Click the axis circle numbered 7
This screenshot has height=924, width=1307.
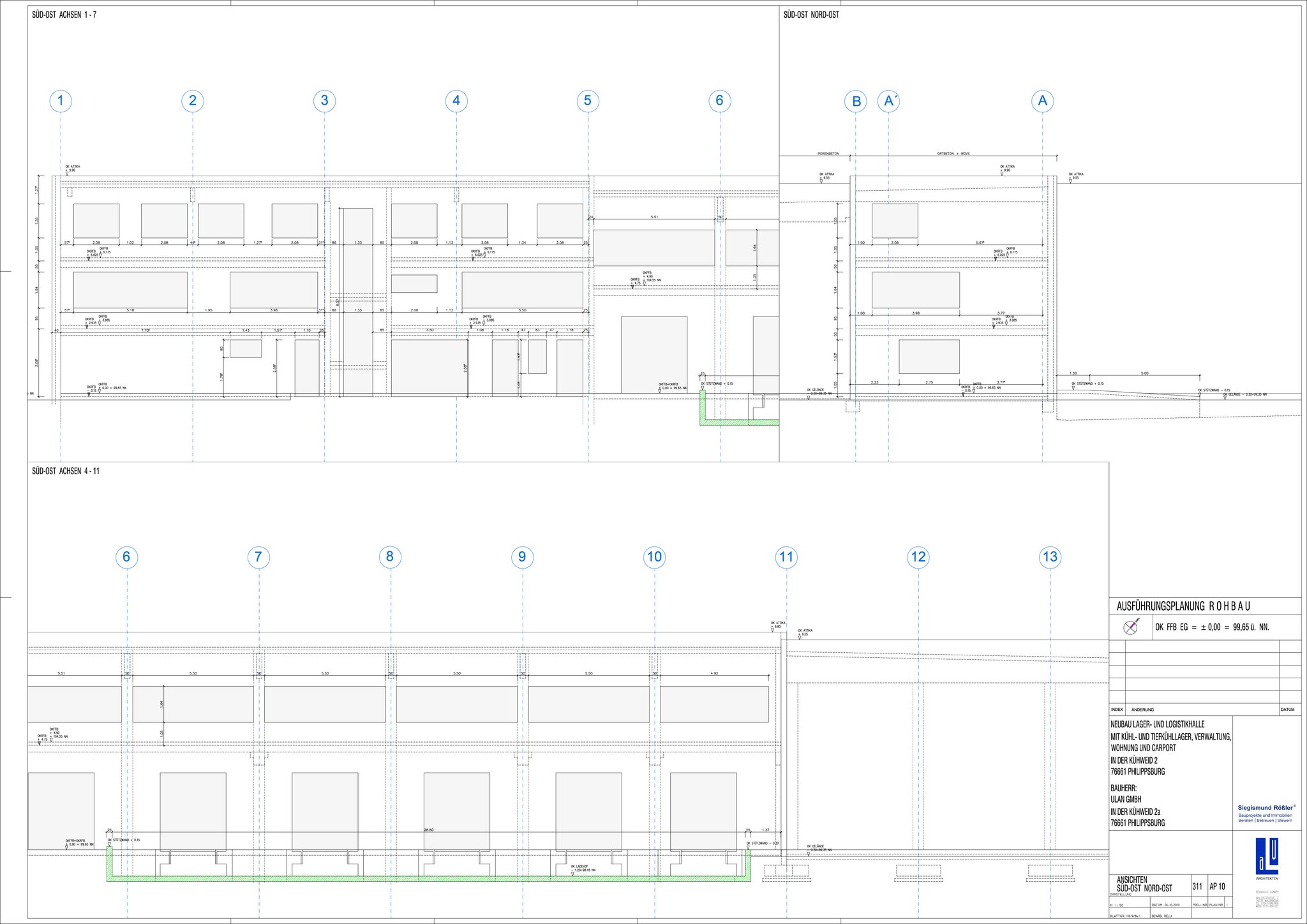[258, 557]
